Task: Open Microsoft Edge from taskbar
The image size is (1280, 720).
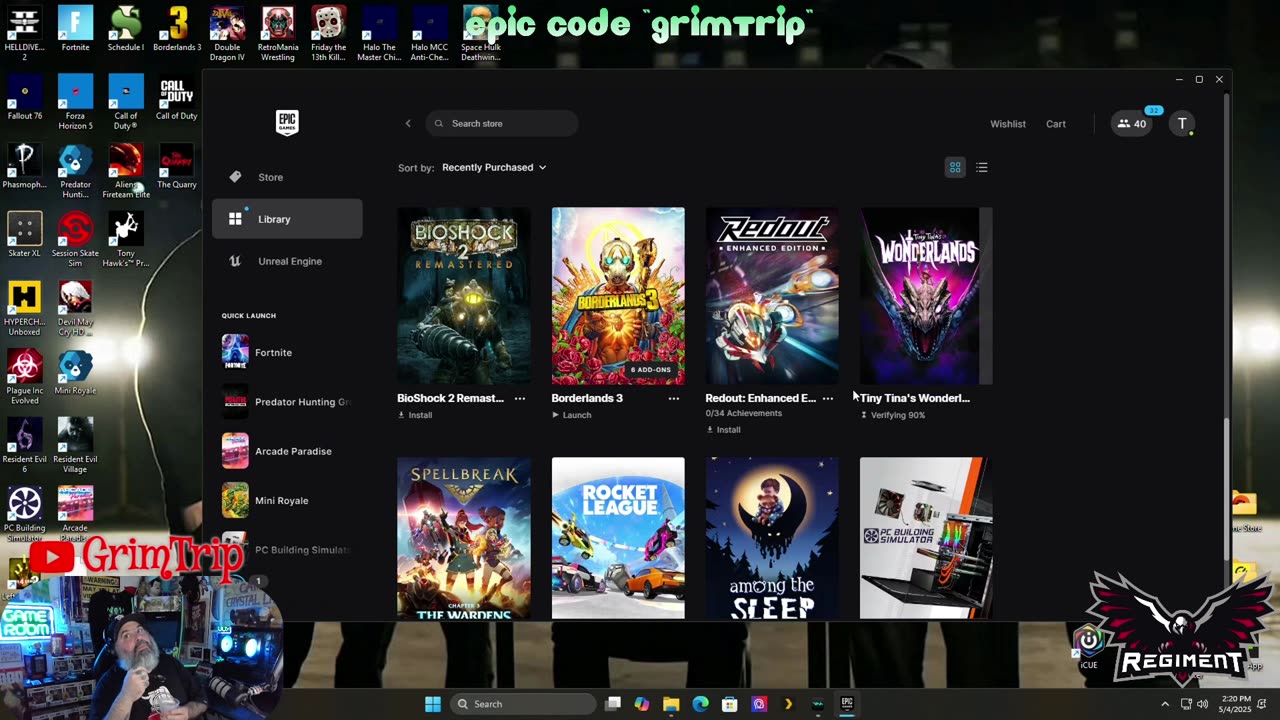Action: [x=700, y=704]
